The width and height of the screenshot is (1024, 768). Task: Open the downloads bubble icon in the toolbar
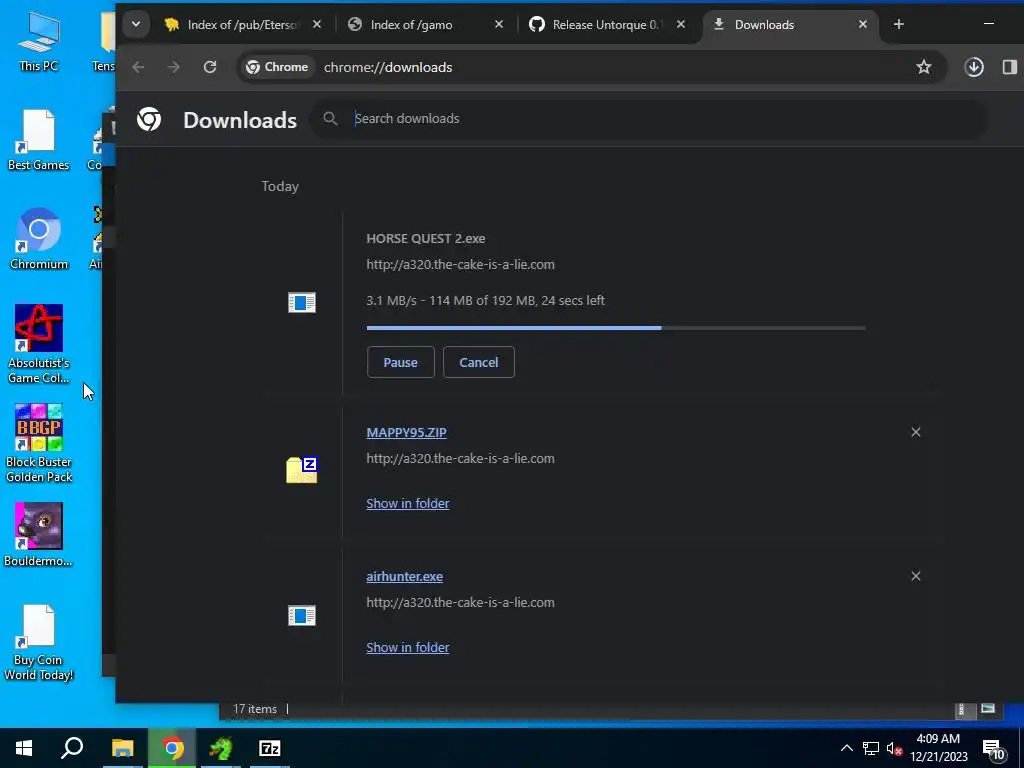pos(974,67)
